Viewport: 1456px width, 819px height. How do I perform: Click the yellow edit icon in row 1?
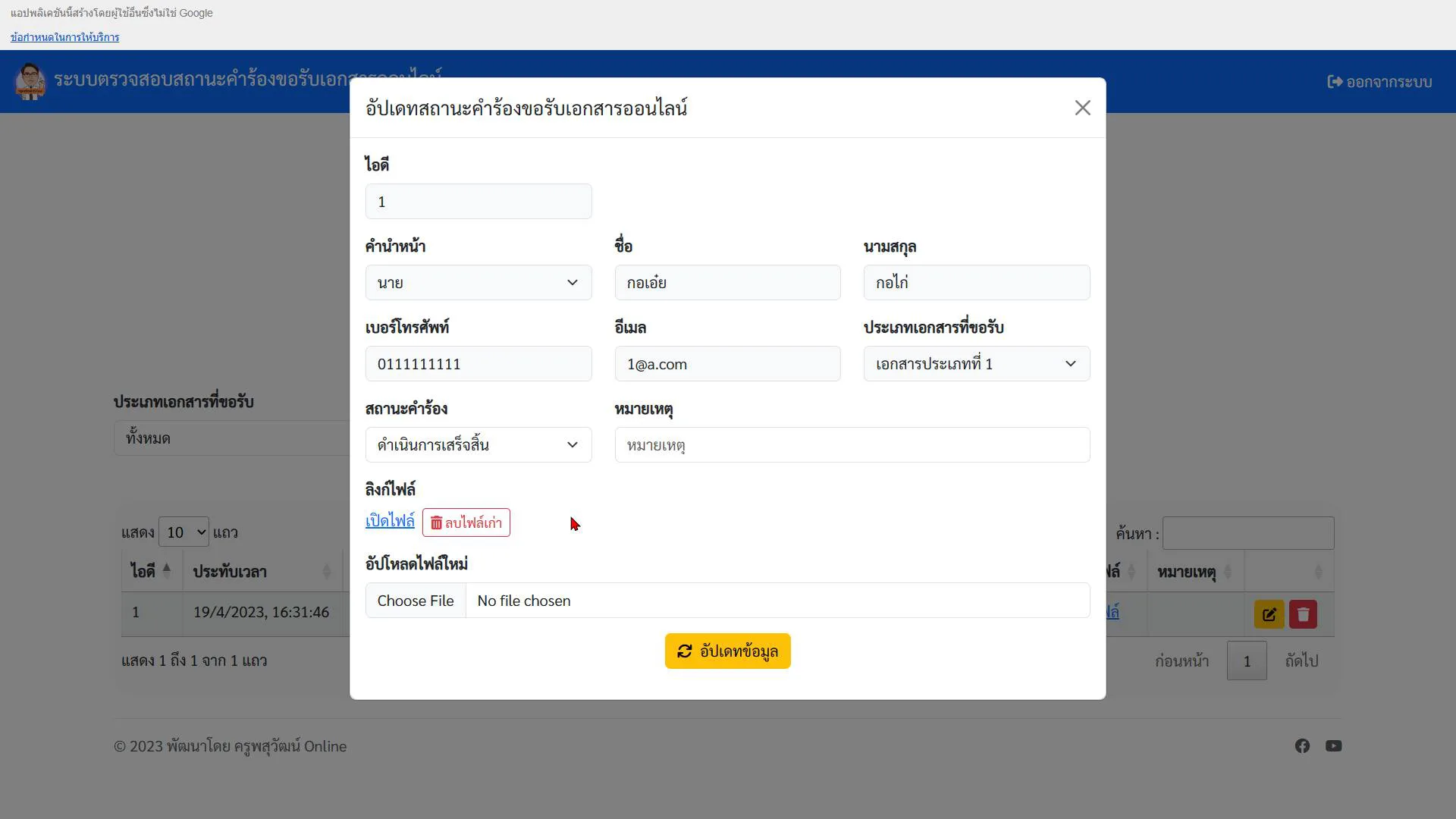click(x=1269, y=614)
